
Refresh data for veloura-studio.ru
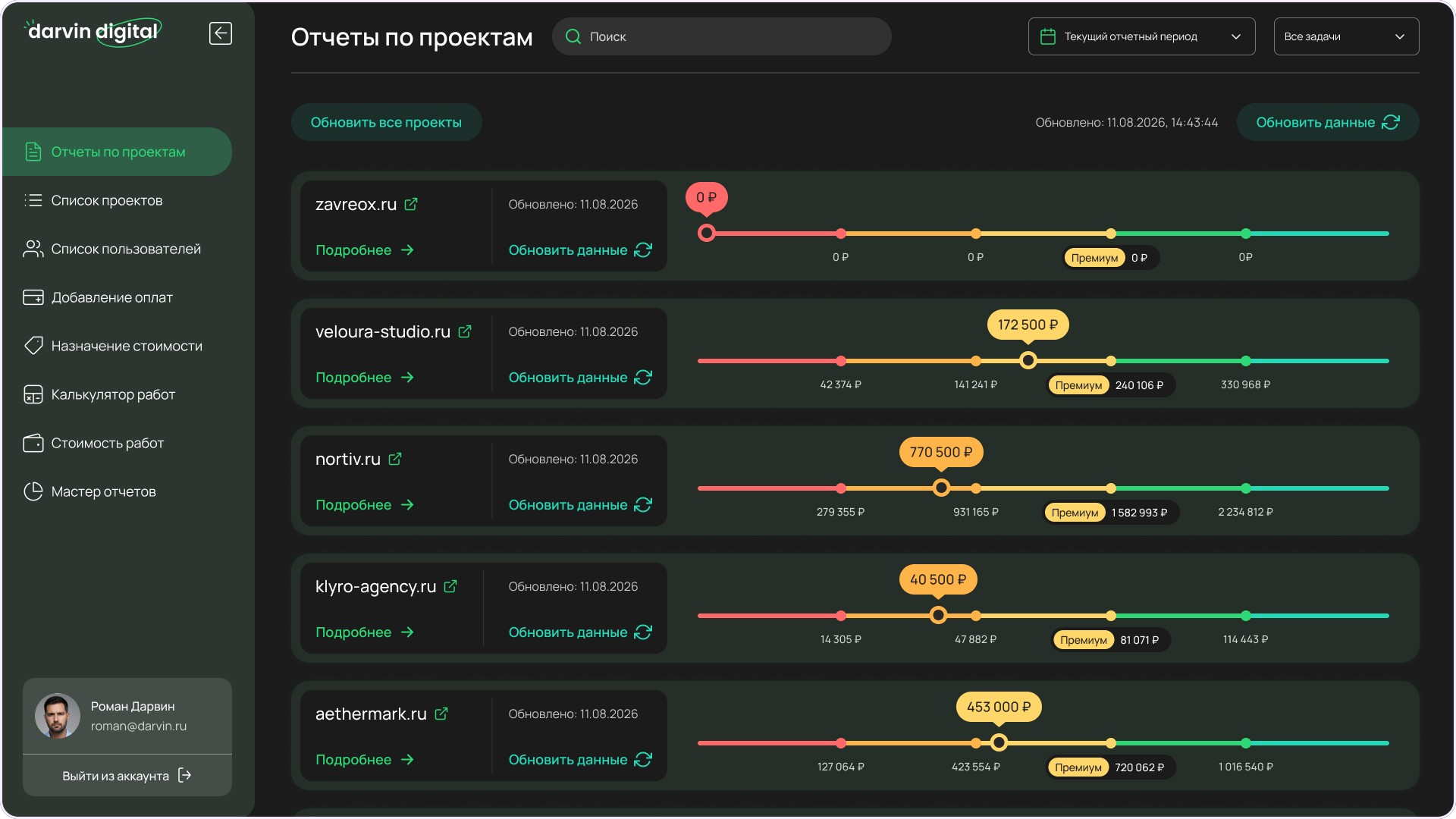tap(580, 378)
